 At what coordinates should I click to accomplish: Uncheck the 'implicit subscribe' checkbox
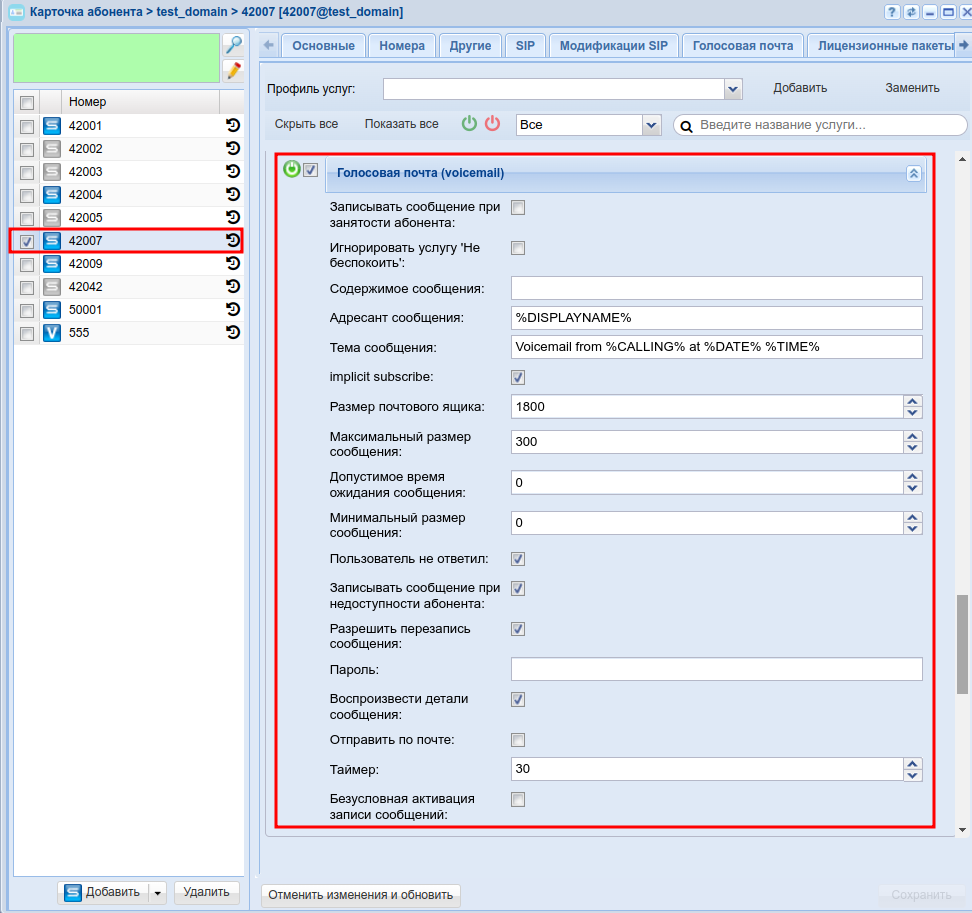point(518,378)
